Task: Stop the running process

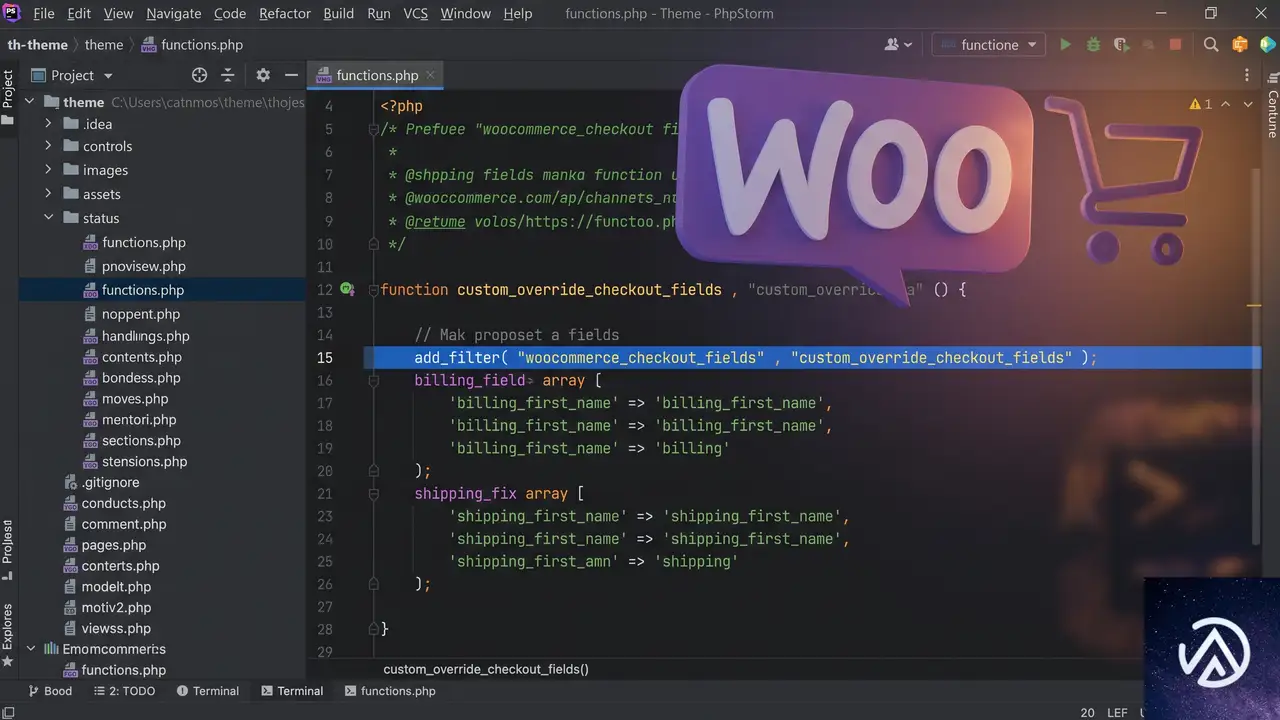Action: (1176, 45)
